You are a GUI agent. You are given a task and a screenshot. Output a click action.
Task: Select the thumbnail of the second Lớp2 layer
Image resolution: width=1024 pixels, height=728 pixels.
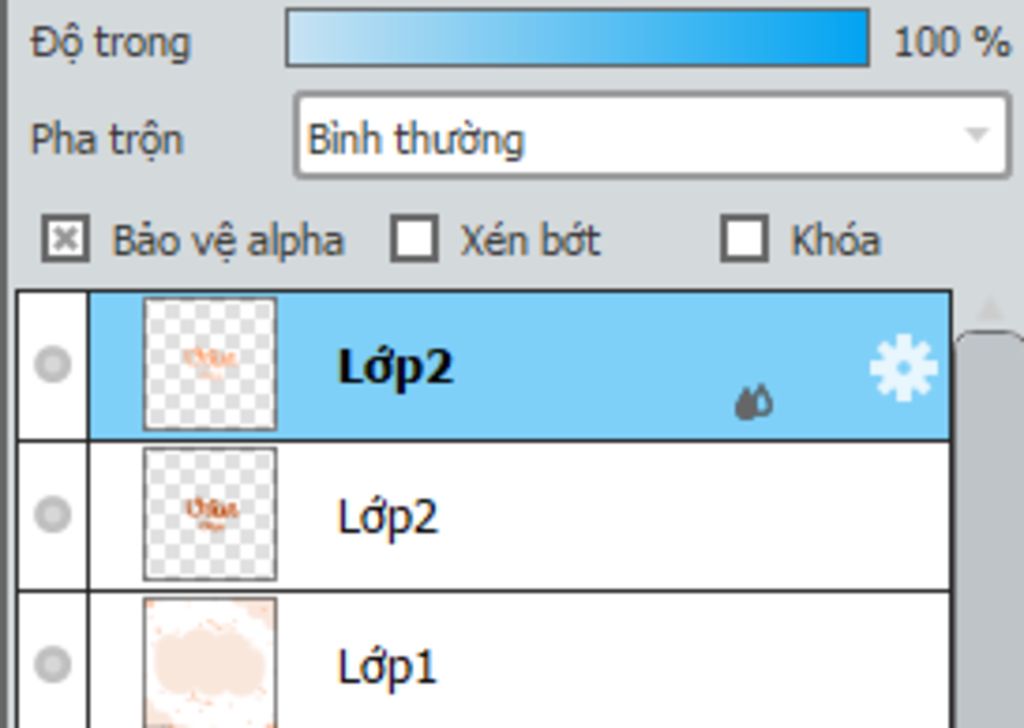click(x=210, y=514)
